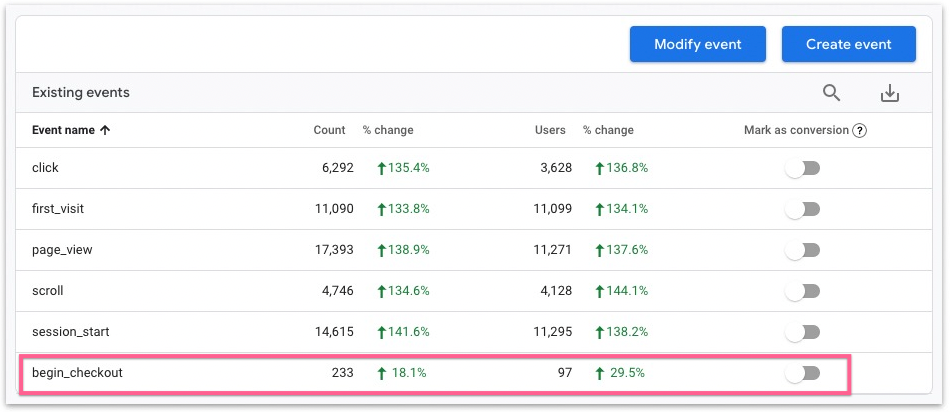The width and height of the screenshot is (950, 412).
Task: Switch on session_start conversion toggle
Action: click(x=802, y=332)
